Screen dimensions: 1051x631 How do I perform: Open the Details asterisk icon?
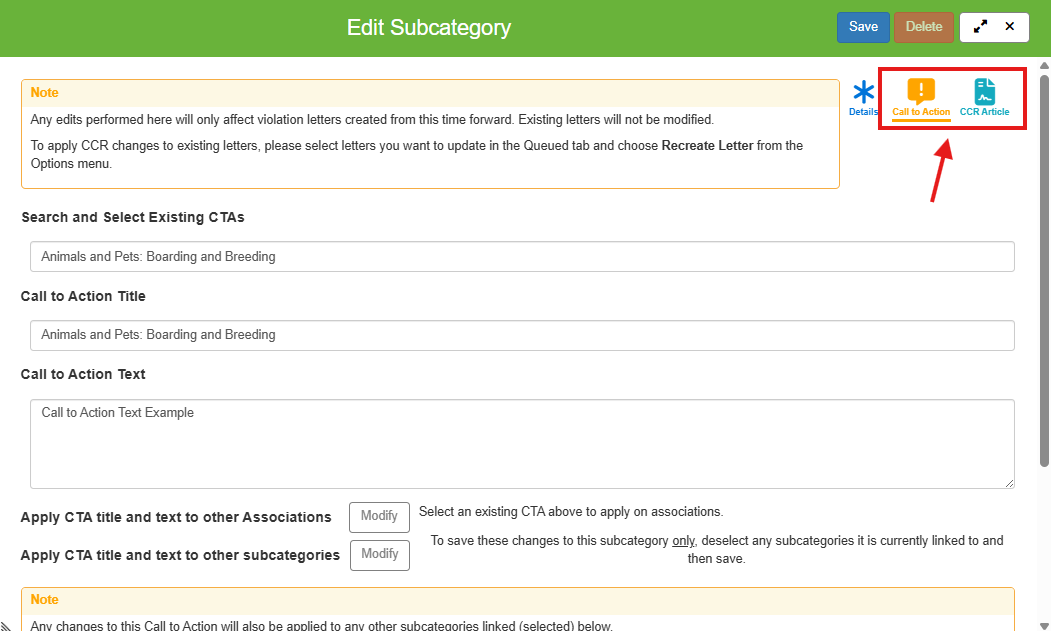point(863,93)
